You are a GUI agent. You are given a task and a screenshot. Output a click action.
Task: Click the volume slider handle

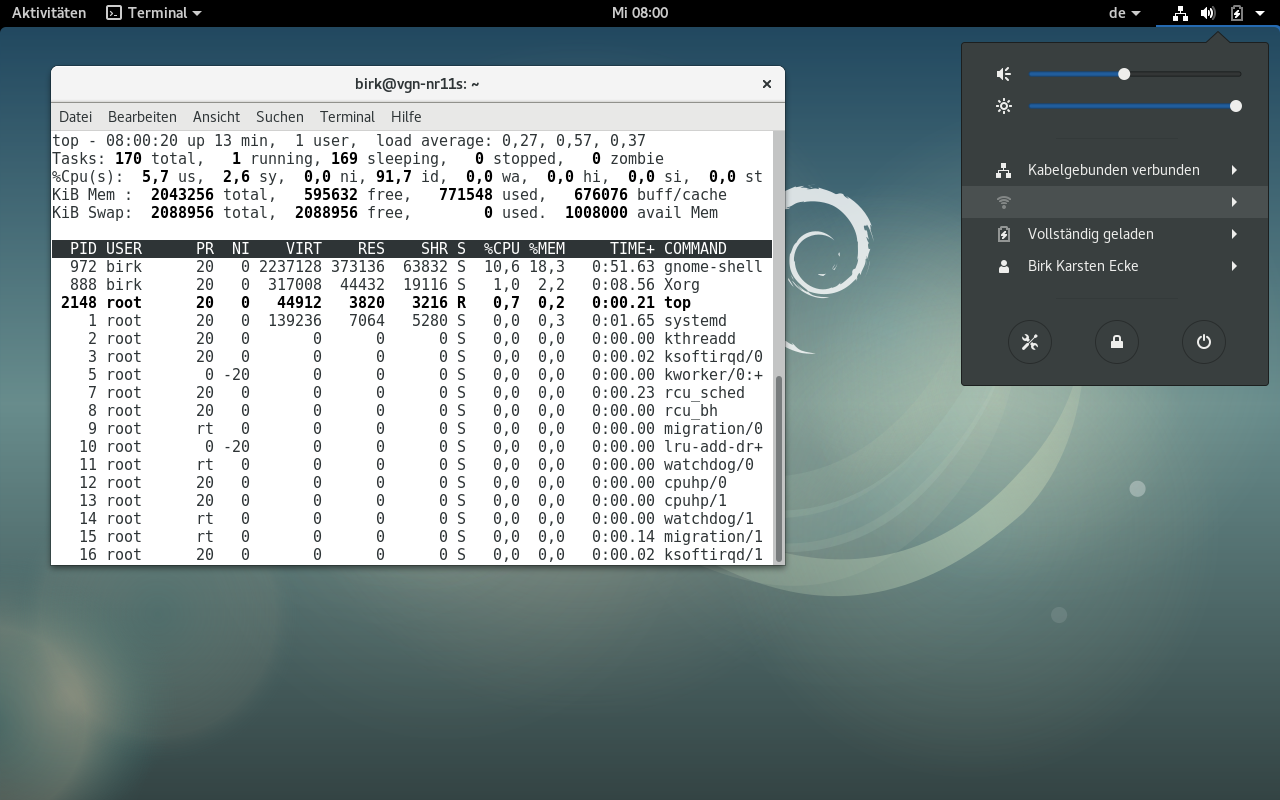(x=1124, y=74)
